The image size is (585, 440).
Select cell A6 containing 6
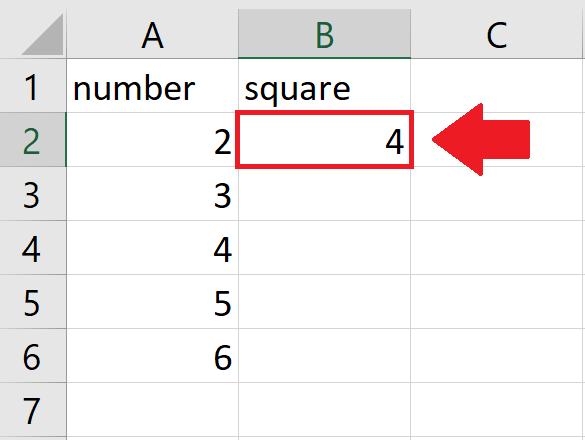point(153,356)
